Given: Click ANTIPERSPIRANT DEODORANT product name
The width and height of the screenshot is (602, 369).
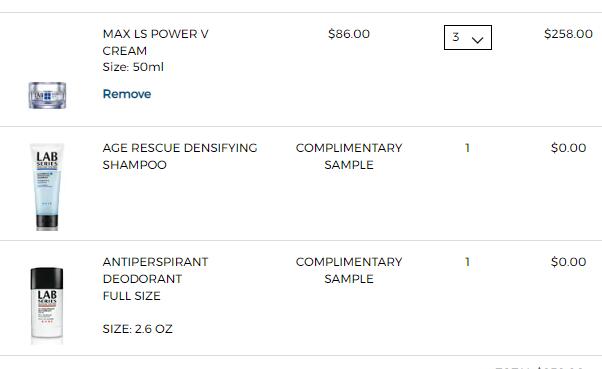Looking at the screenshot, I should point(155,270).
